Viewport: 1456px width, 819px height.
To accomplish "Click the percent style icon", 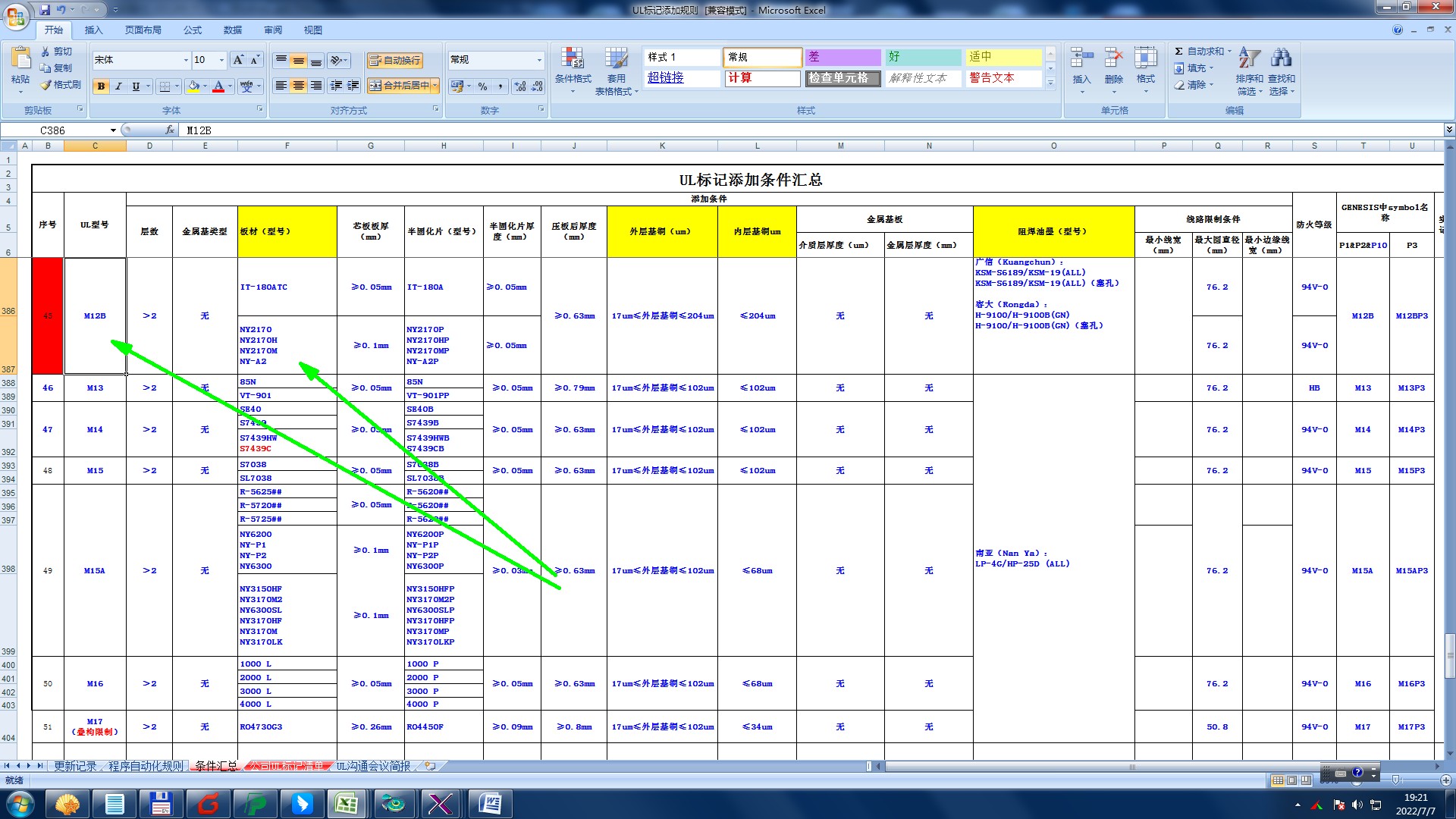I will coord(482,86).
